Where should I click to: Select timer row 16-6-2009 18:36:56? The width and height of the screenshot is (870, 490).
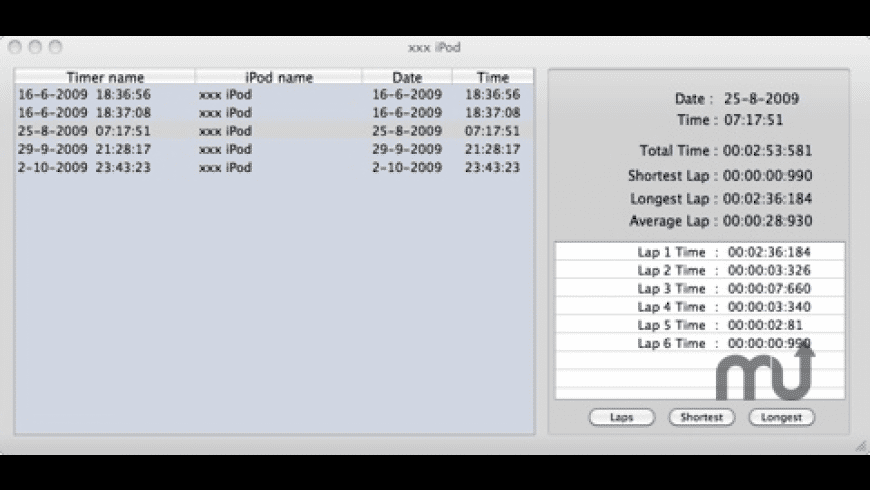[274, 94]
